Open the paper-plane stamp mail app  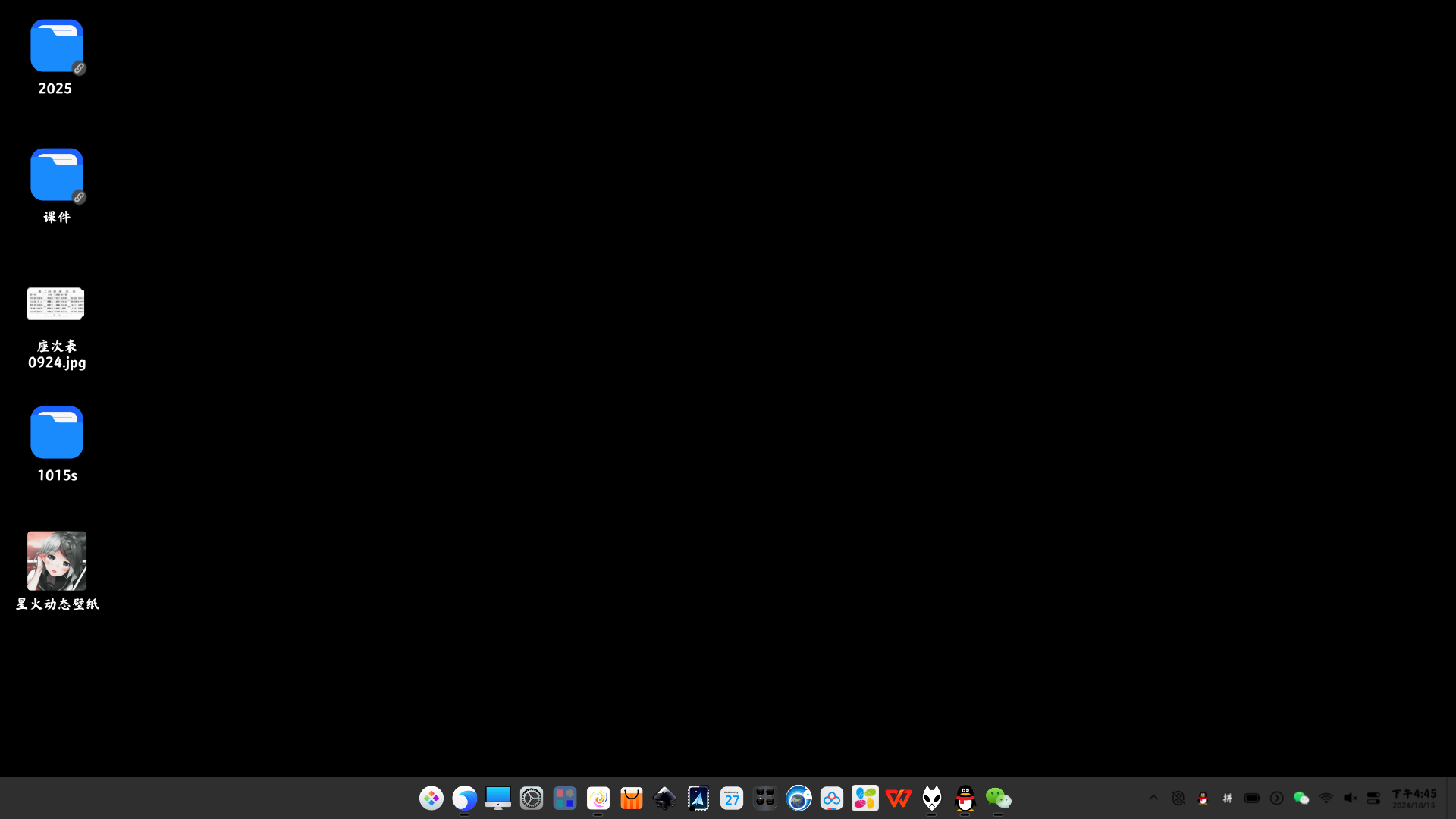698,798
